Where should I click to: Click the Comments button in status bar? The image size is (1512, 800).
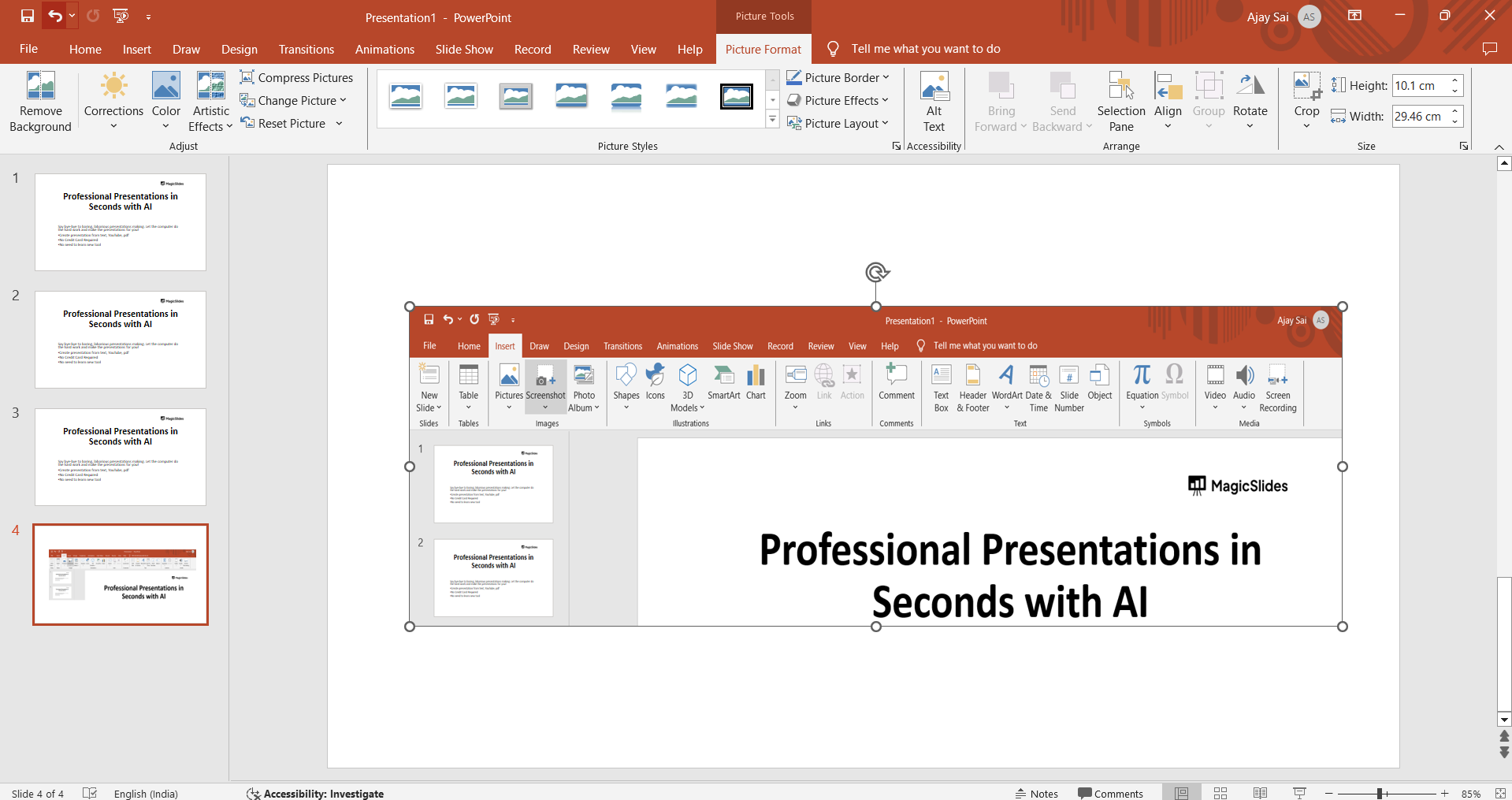pyautogui.click(x=1110, y=793)
